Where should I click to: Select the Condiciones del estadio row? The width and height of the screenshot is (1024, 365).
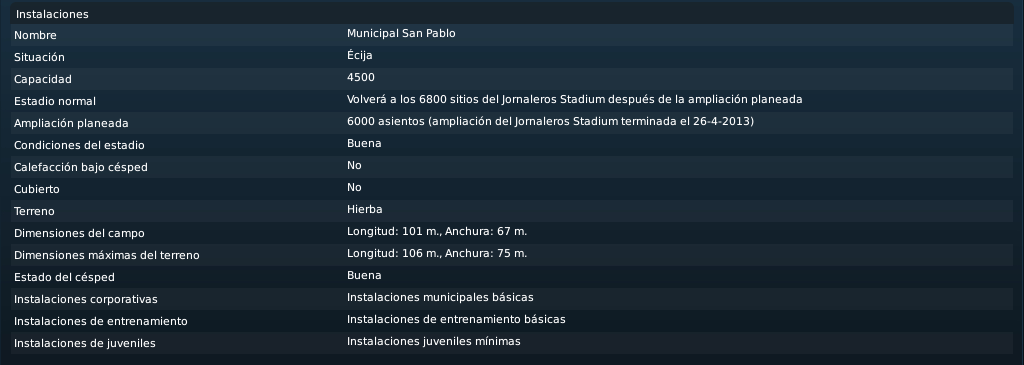(512, 145)
